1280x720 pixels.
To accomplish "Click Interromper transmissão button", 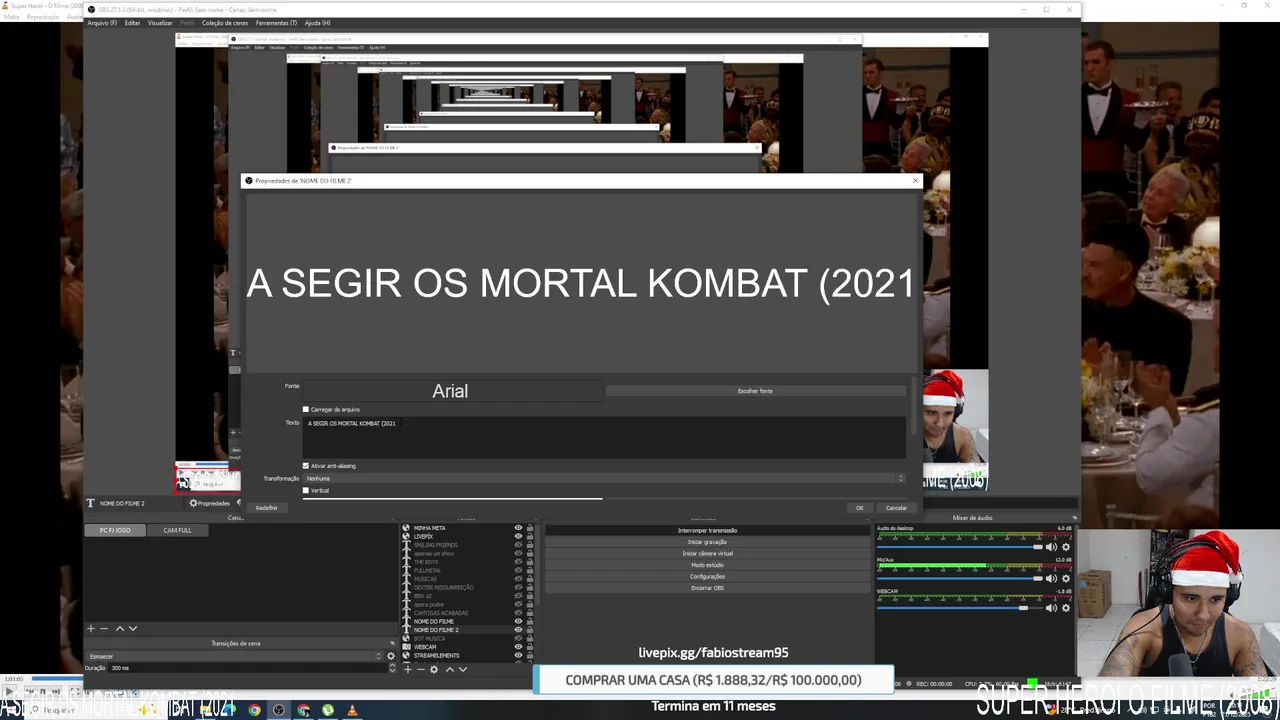I will pyautogui.click(x=708, y=530).
